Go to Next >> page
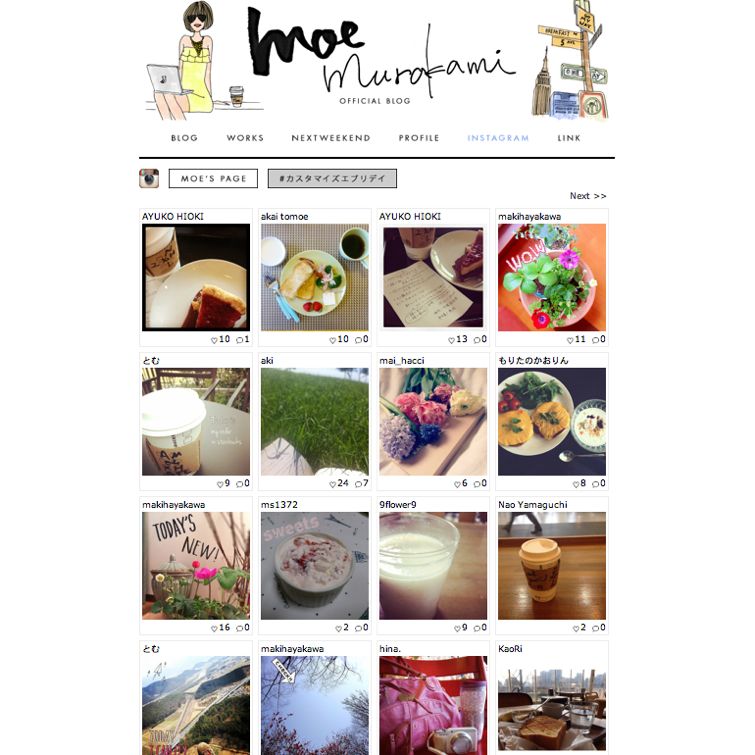 click(588, 196)
